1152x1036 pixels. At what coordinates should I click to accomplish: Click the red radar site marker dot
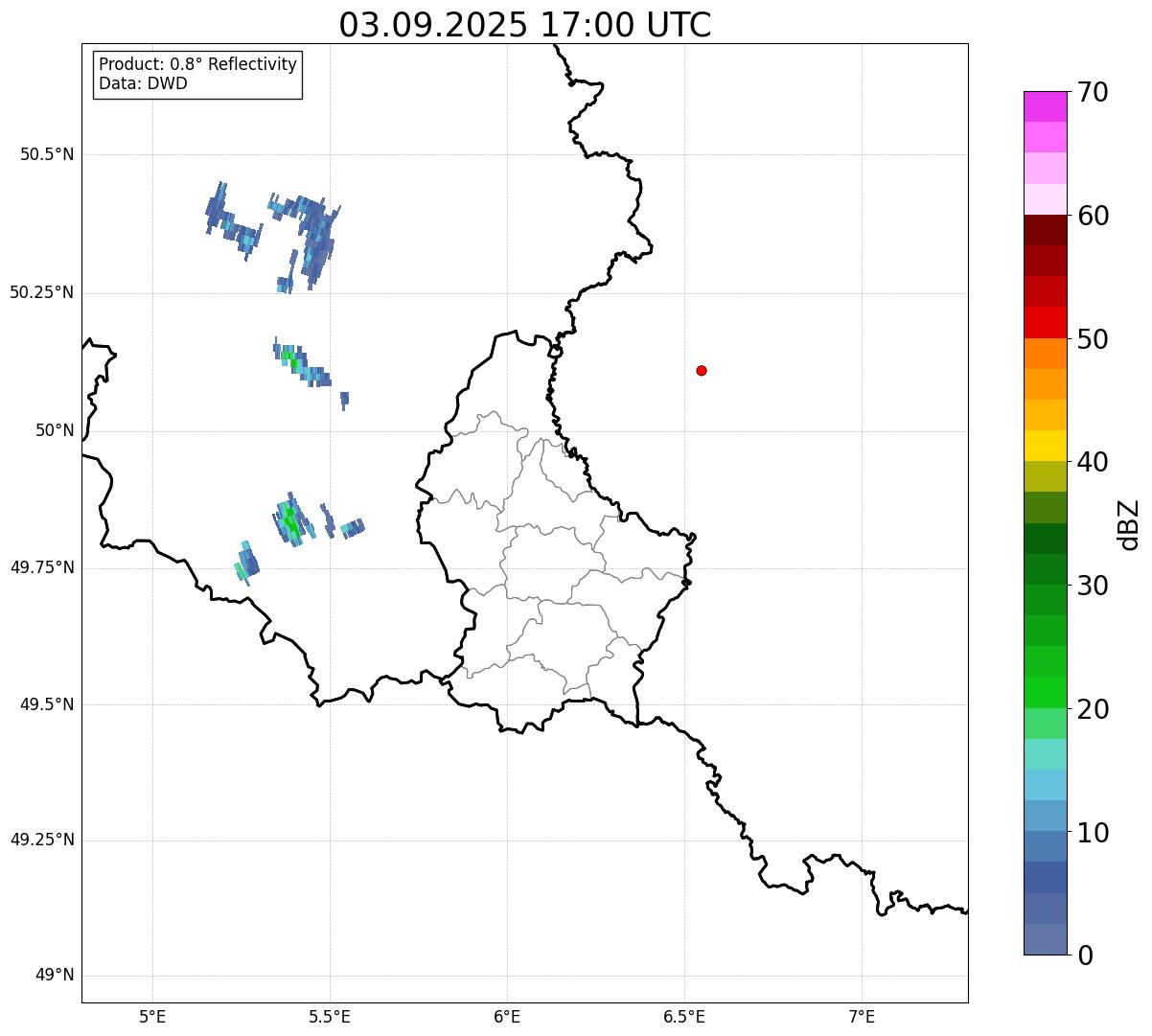pos(702,370)
